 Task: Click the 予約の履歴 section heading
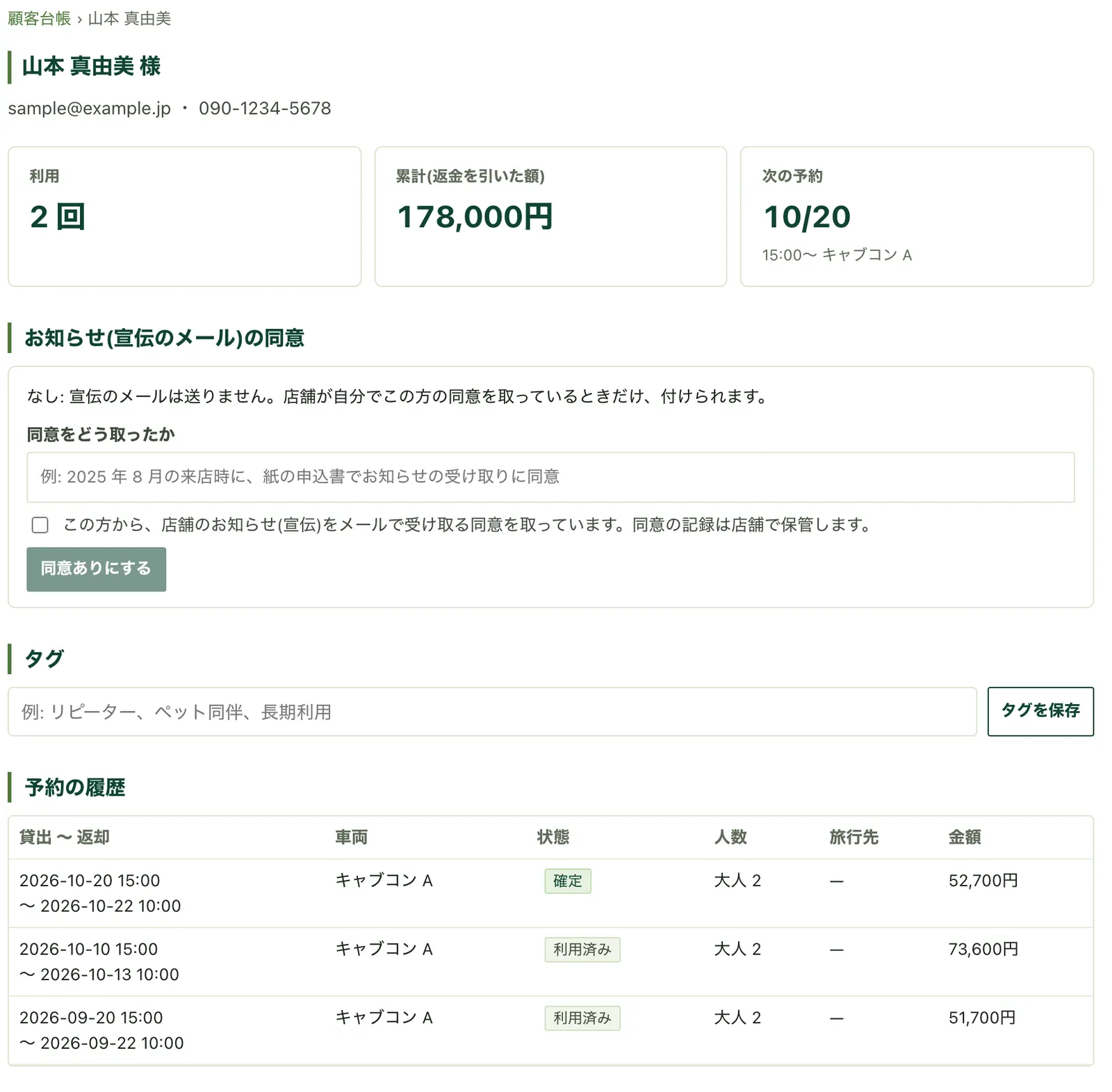[x=75, y=788]
